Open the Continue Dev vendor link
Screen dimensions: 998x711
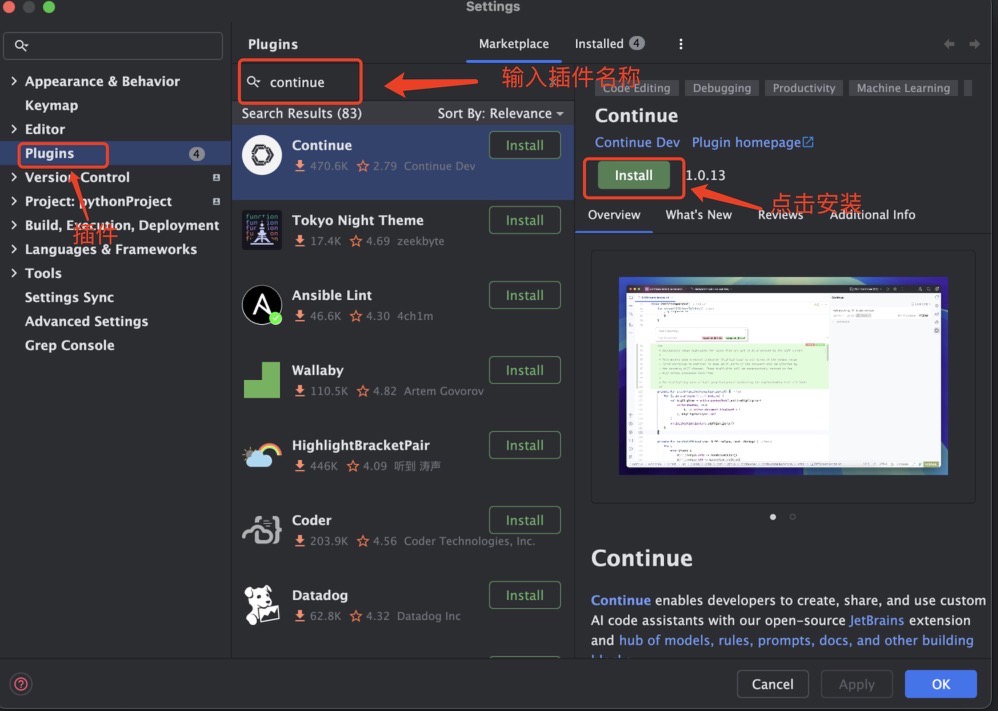point(636,142)
